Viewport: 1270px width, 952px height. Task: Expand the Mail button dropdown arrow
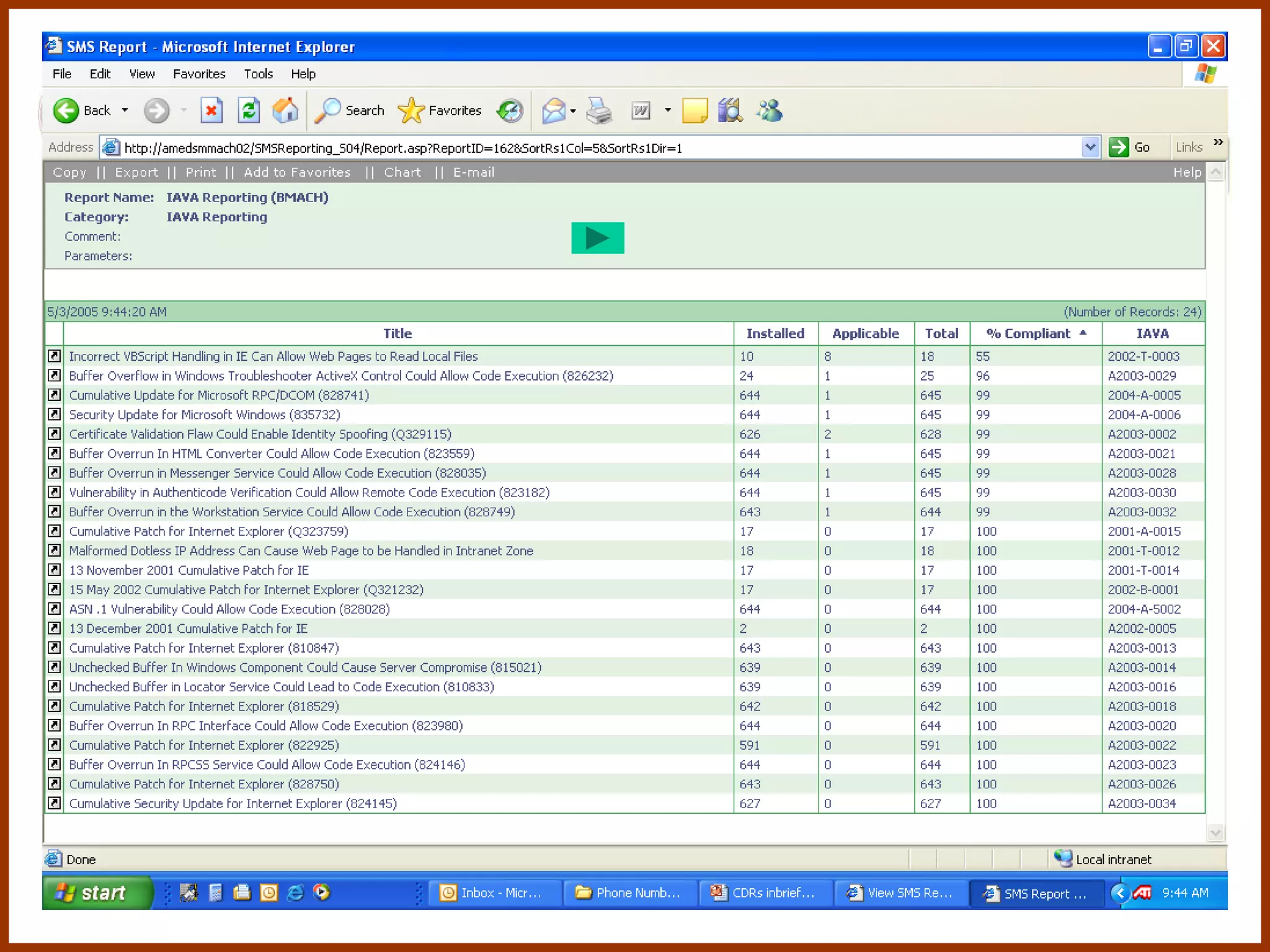tap(573, 111)
